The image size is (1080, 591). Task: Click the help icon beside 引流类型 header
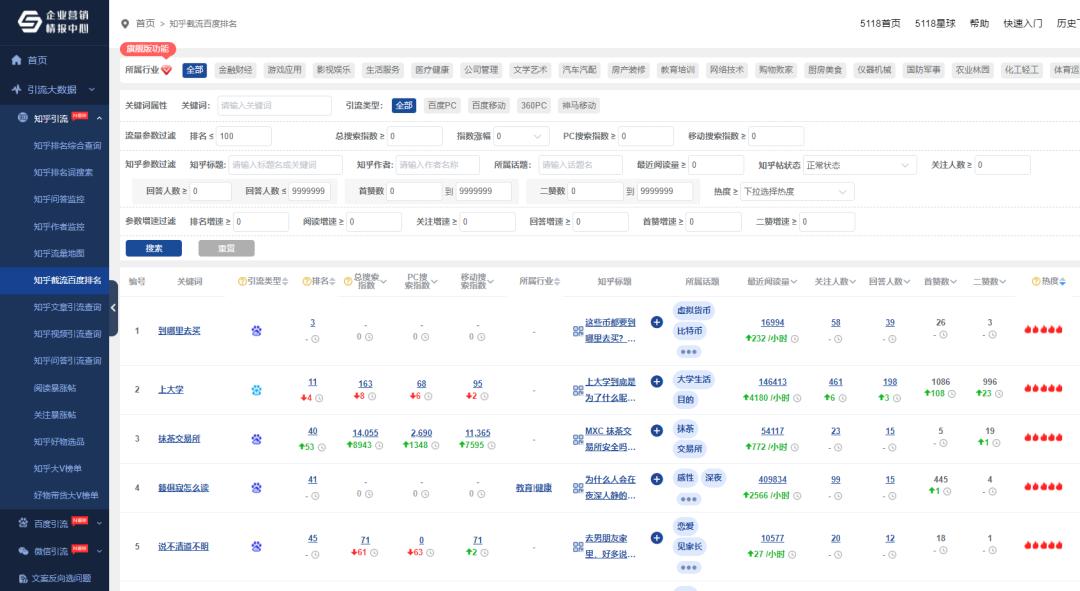[242, 282]
